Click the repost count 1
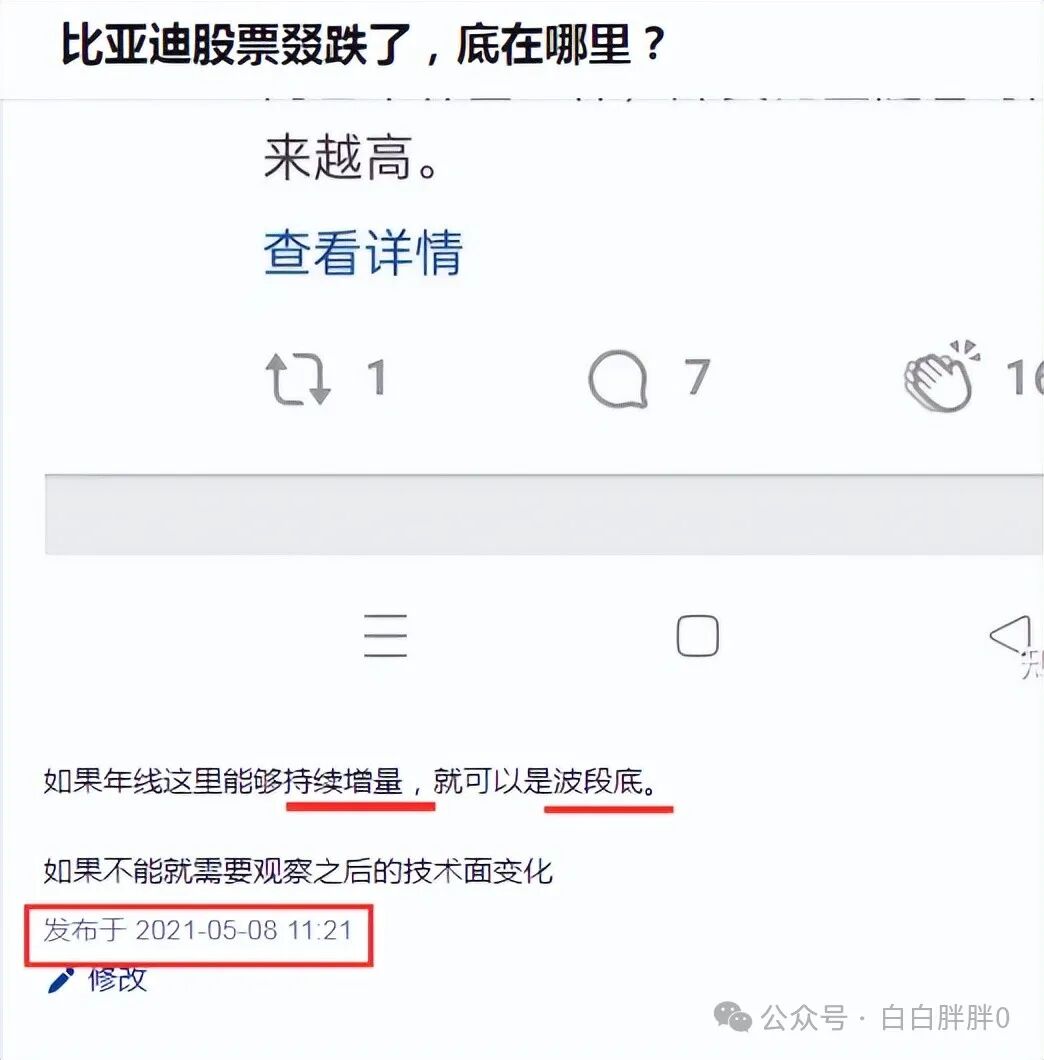1044x1060 pixels. [x=377, y=377]
